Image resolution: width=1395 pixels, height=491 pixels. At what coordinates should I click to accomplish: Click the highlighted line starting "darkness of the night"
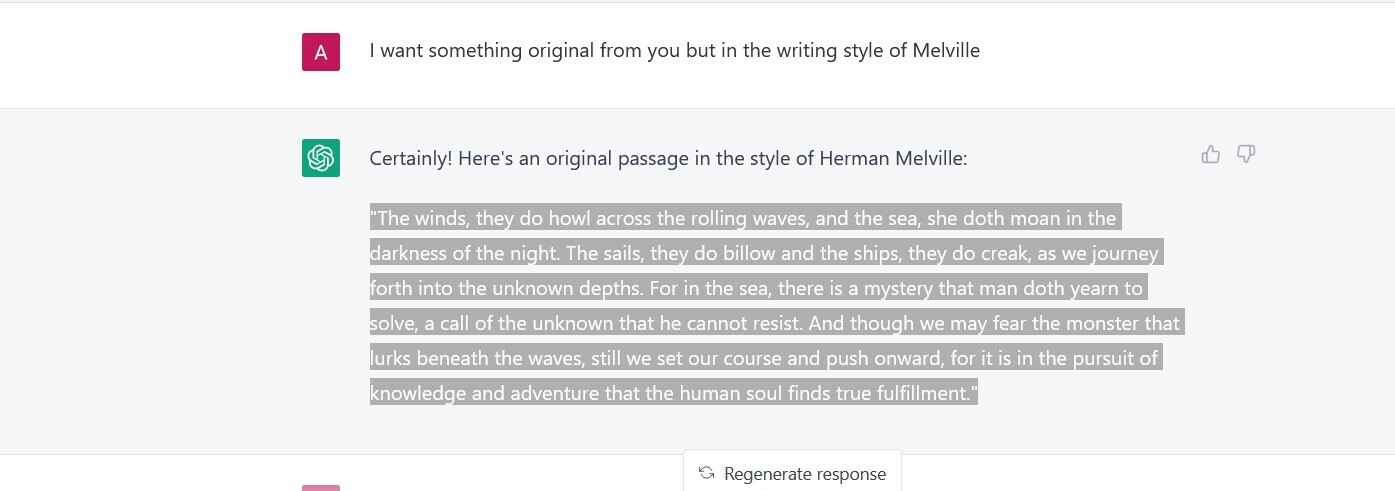(x=764, y=253)
